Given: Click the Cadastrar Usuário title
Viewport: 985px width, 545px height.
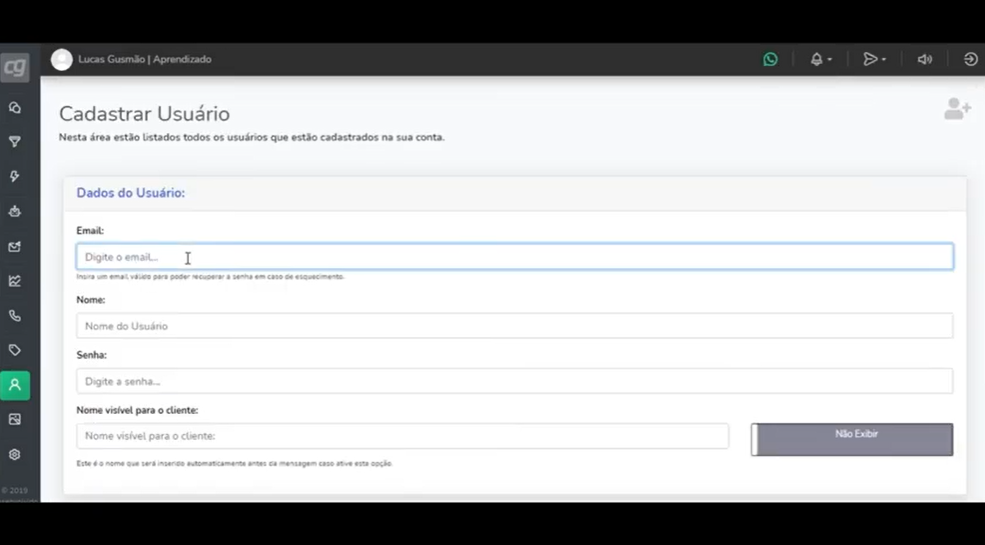Looking at the screenshot, I should (x=144, y=114).
